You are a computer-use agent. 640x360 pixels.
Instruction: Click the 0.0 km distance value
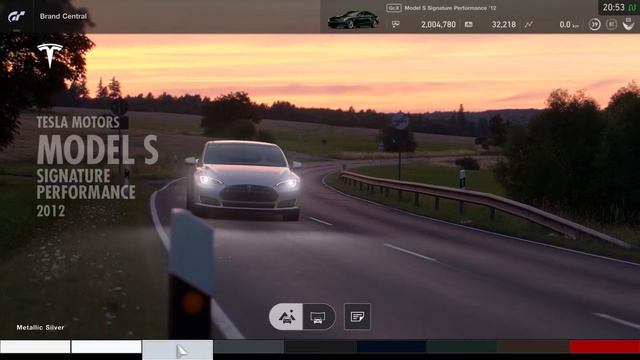(569, 24)
